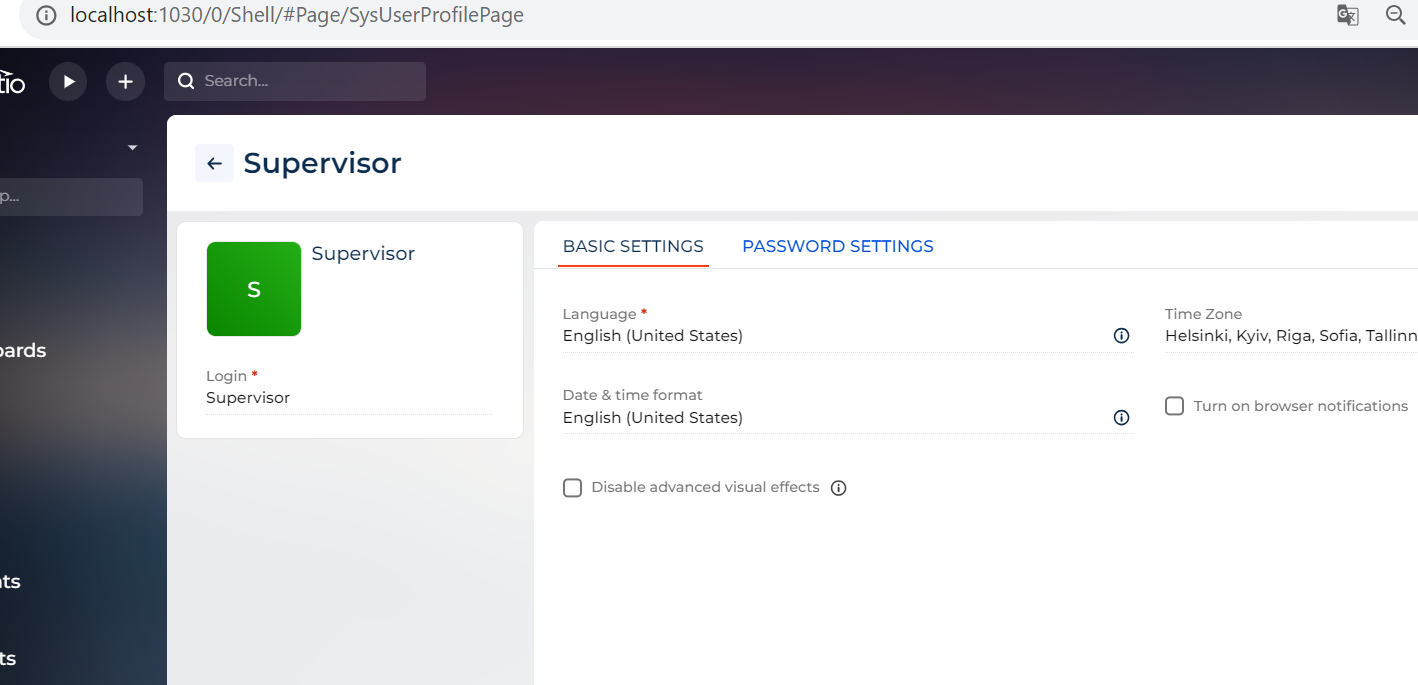Viewport: 1418px width, 685px height.
Task: Open the Date & time format dropdown
Action: 848,417
